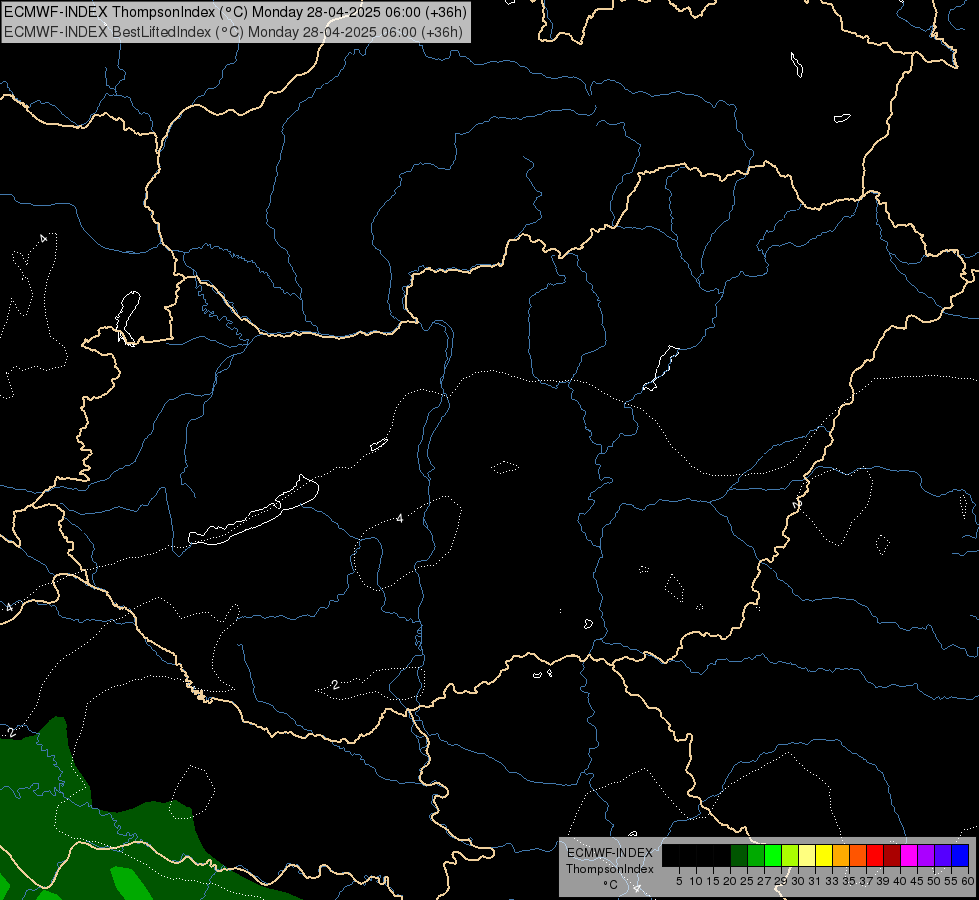Image resolution: width=979 pixels, height=900 pixels.
Task: Click the legend's ECMWF-INDEX label
Action: [610, 853]
